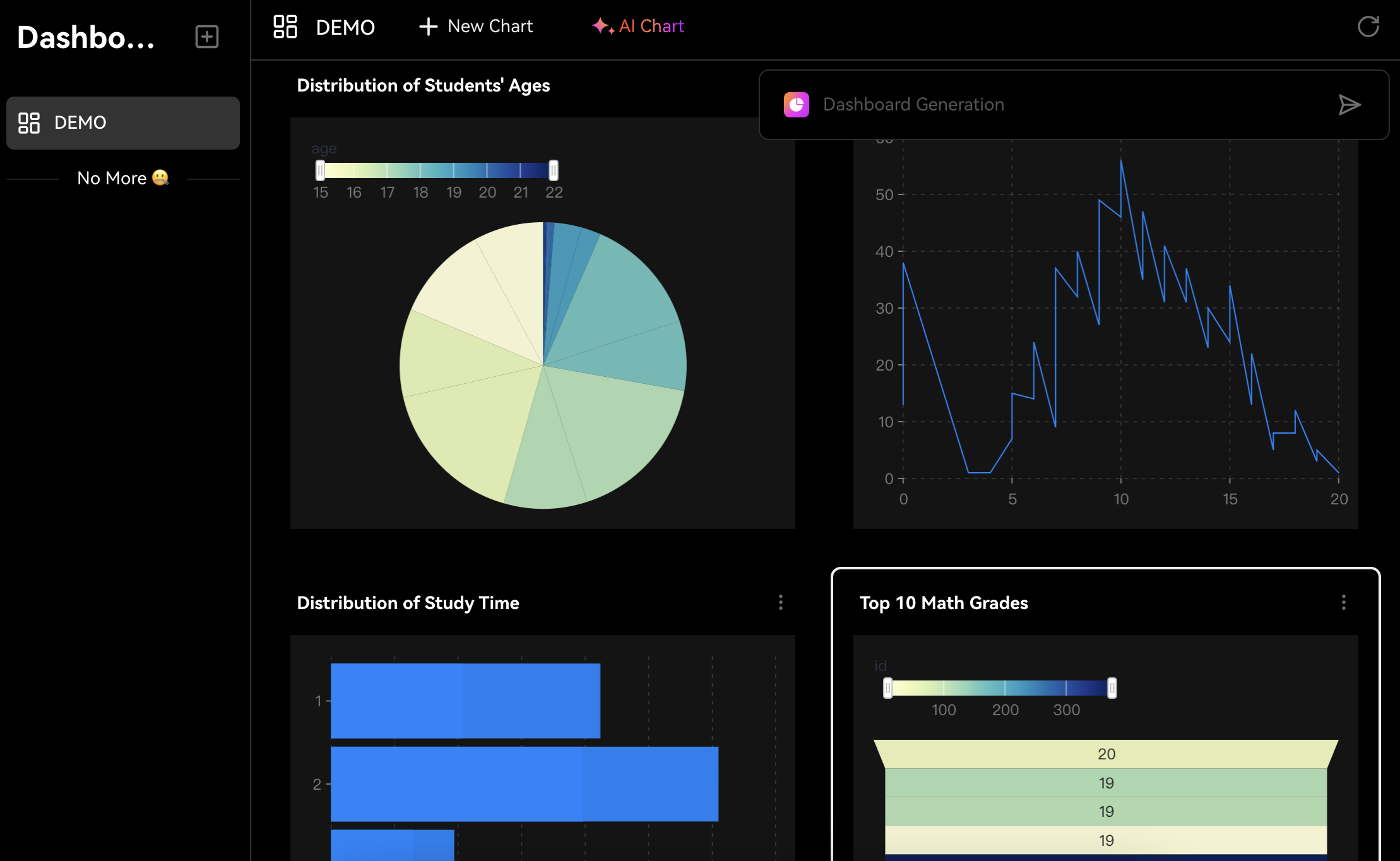Click the plus icon next to New Chart
The width and height of the screenshot is (1400, 861).
point(429,27)
